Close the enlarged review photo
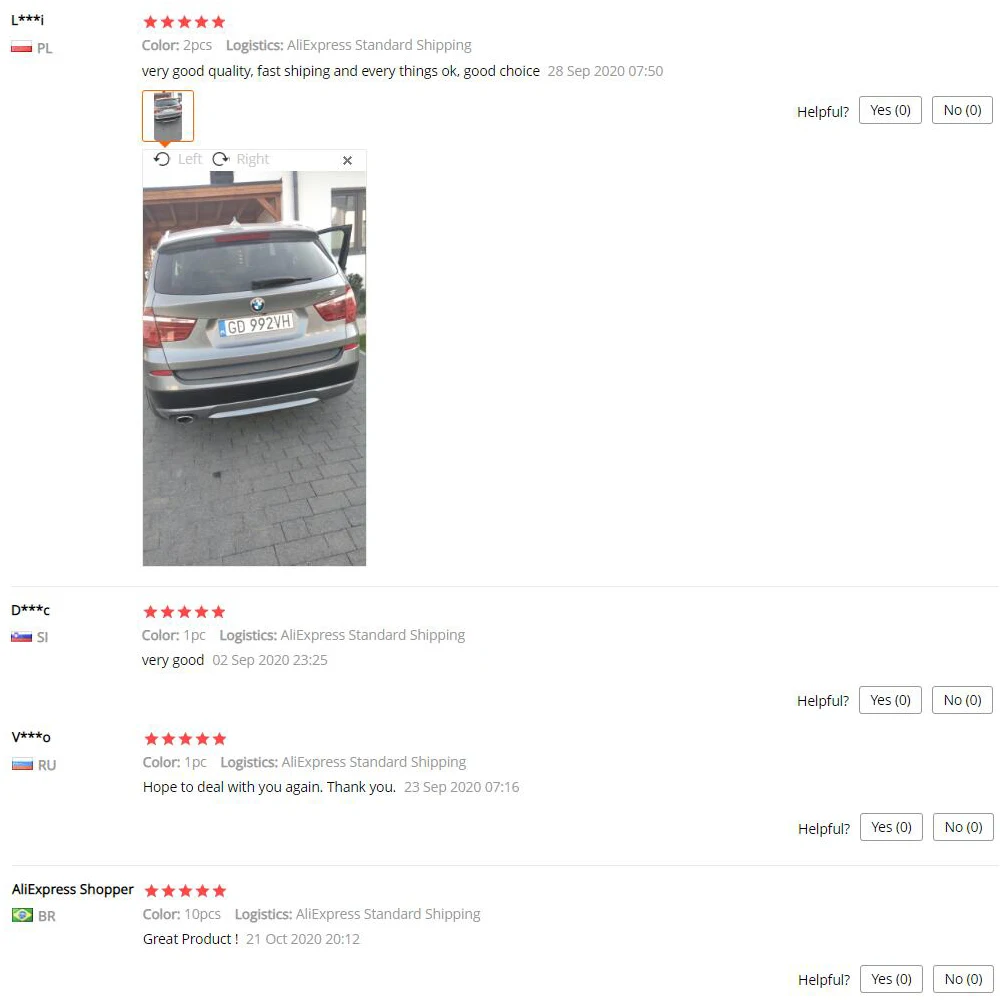Image resolution: width=1000 pixels, height=1000 pixels. [x=347, y=161]
